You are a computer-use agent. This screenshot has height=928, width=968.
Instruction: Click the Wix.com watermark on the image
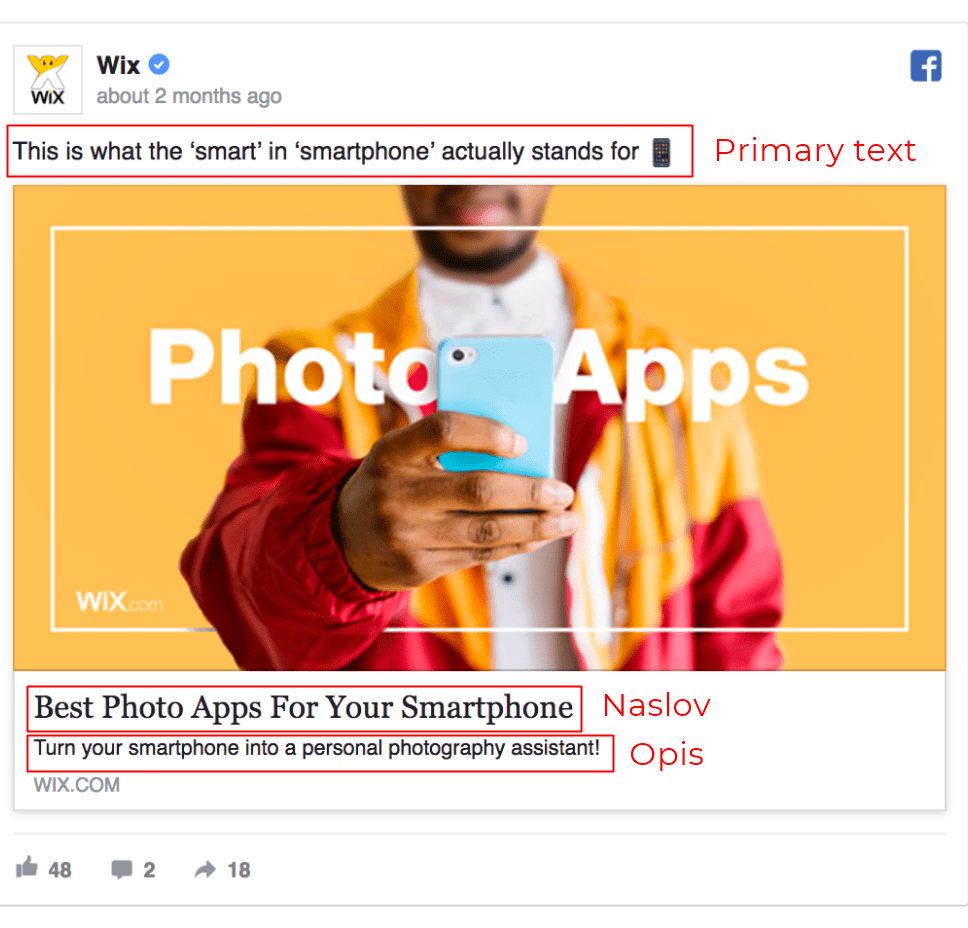pos(120,601)
